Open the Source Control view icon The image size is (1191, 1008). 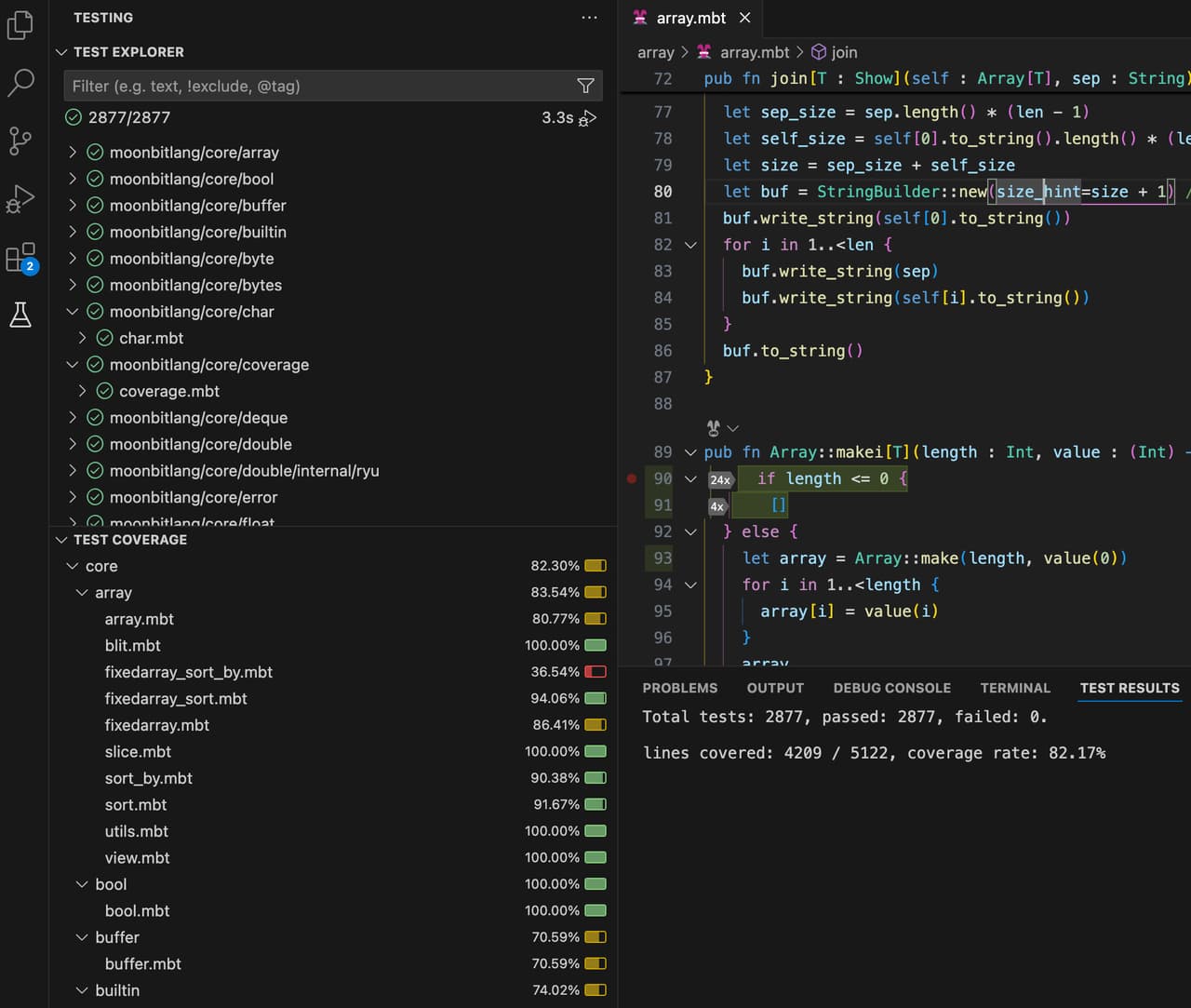pyautogui.click(x=20, y=141)
